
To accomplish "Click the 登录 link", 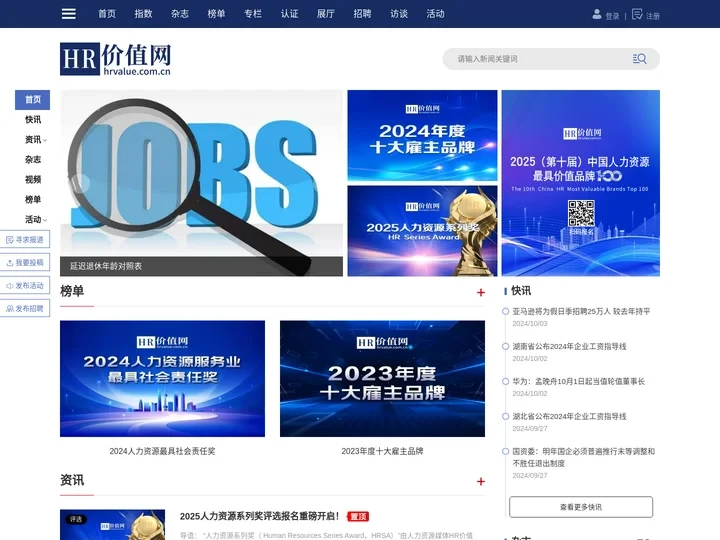I will pos(612,16).
